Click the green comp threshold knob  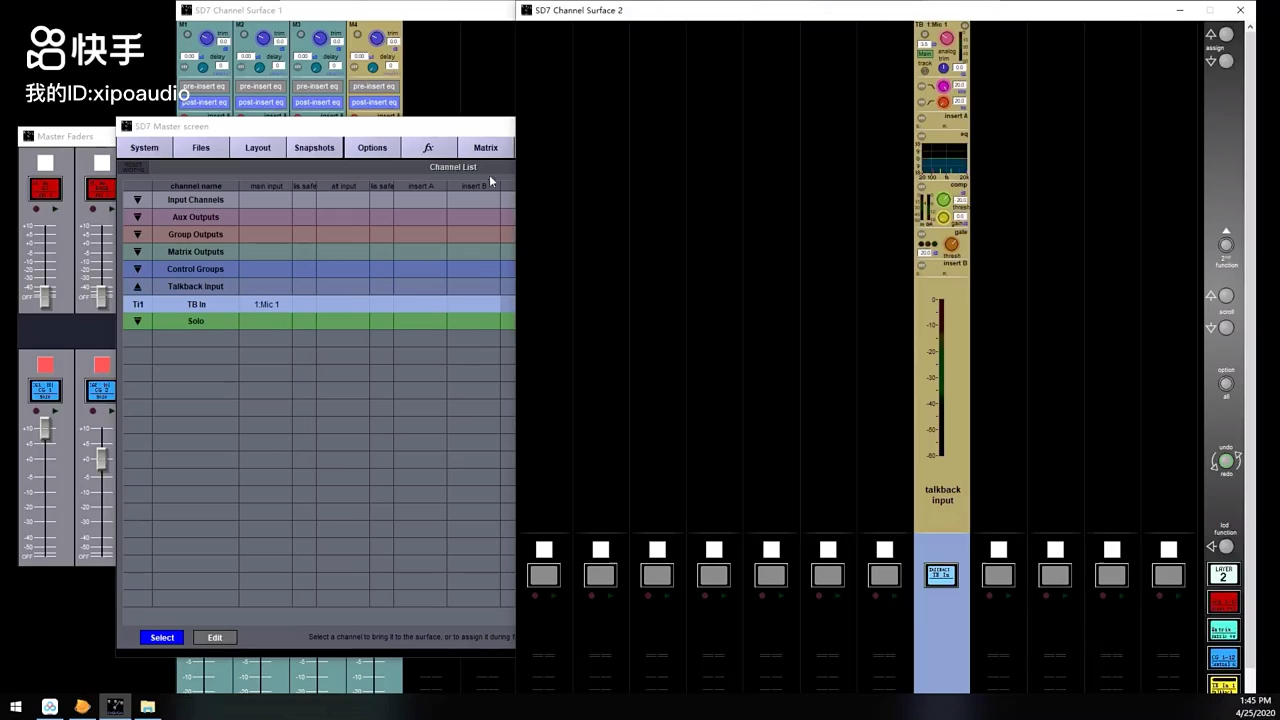coord(942,200)
